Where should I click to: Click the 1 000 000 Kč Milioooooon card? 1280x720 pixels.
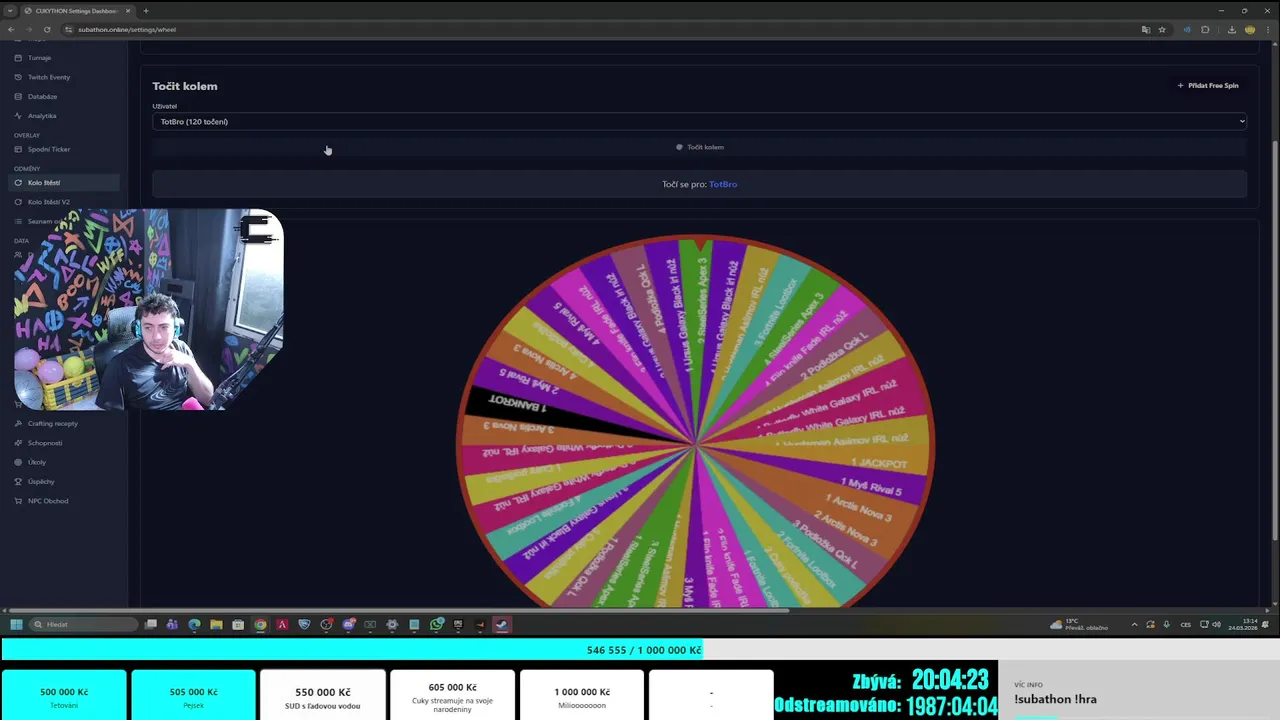582,696
